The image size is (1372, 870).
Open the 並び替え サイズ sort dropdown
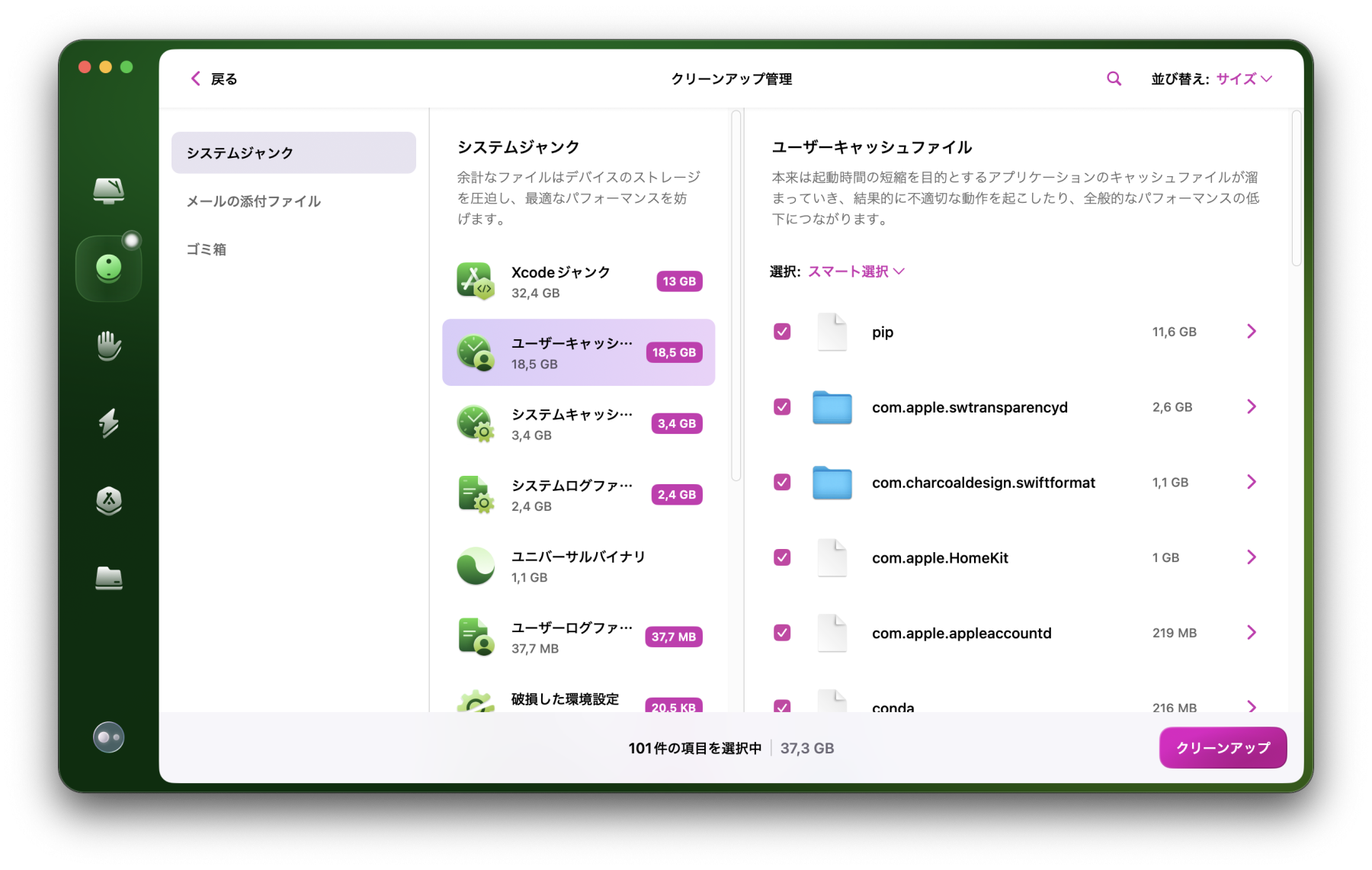pyautogui.click(x=1244, y=79)
